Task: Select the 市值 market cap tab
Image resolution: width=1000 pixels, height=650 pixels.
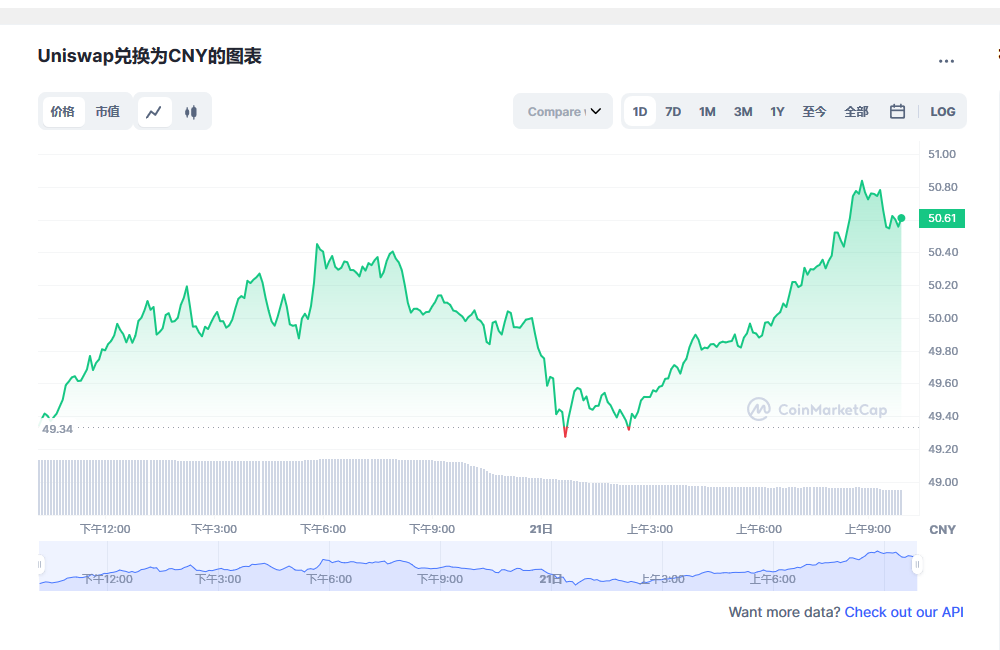Action: coord(108,112)
